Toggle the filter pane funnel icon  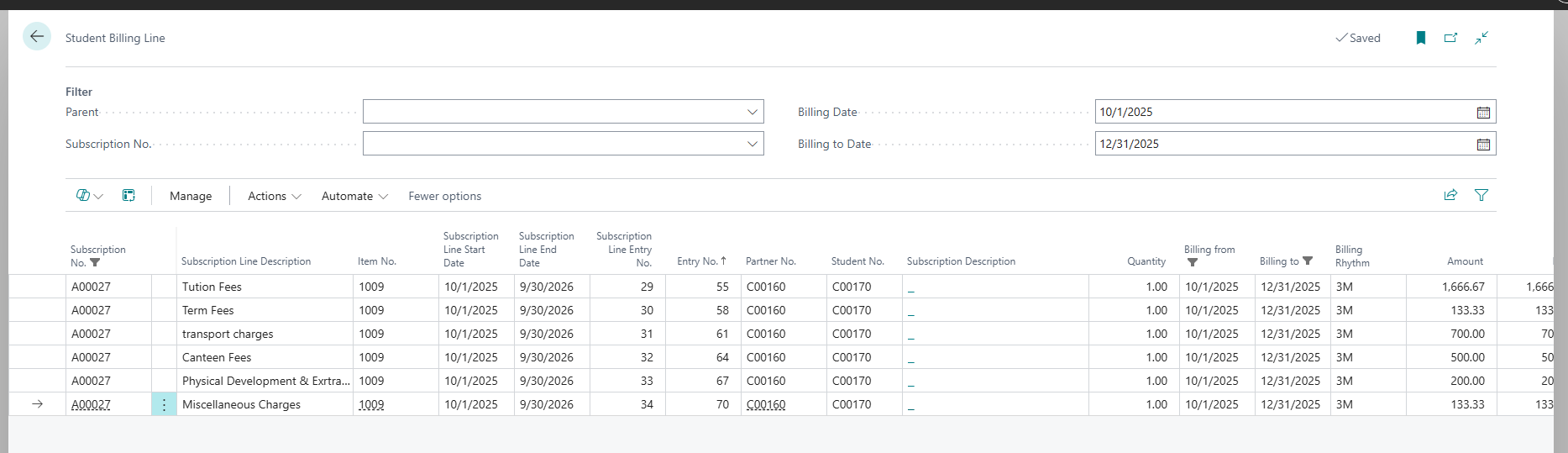[1481, 195]
